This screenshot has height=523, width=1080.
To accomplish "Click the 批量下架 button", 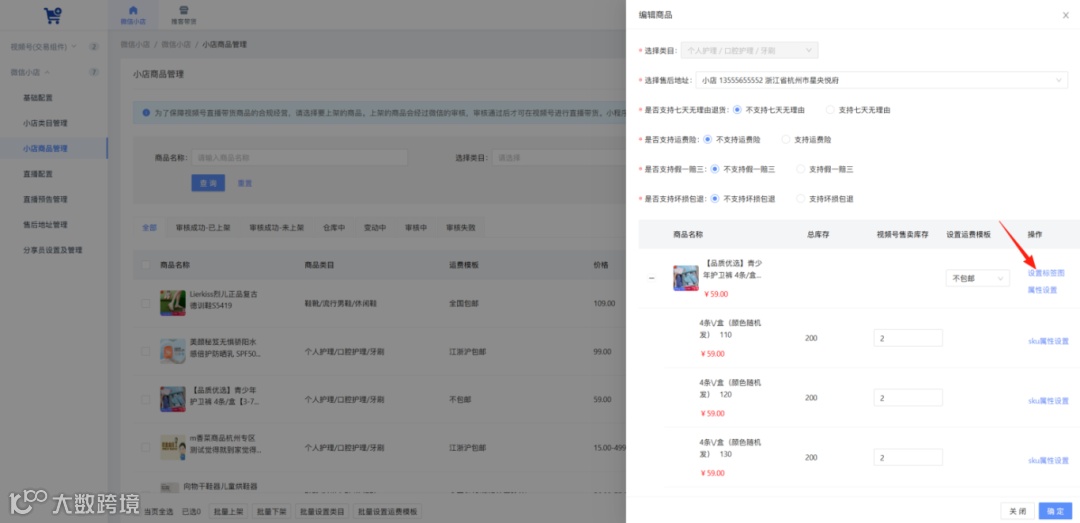I will [271, 511].
